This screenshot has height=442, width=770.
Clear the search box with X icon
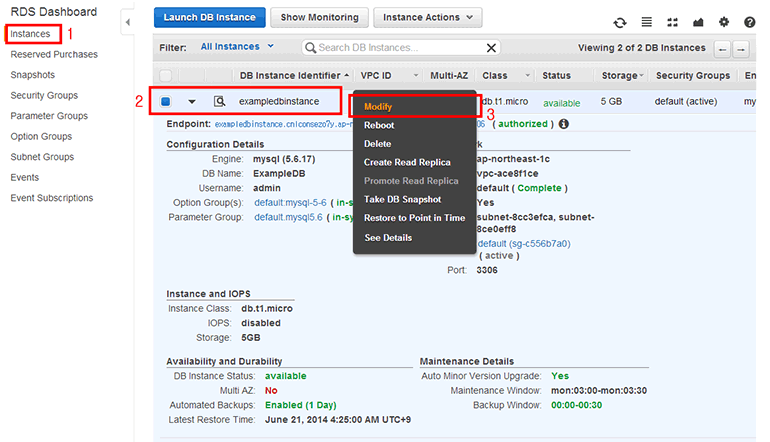[x=491, y=48]
